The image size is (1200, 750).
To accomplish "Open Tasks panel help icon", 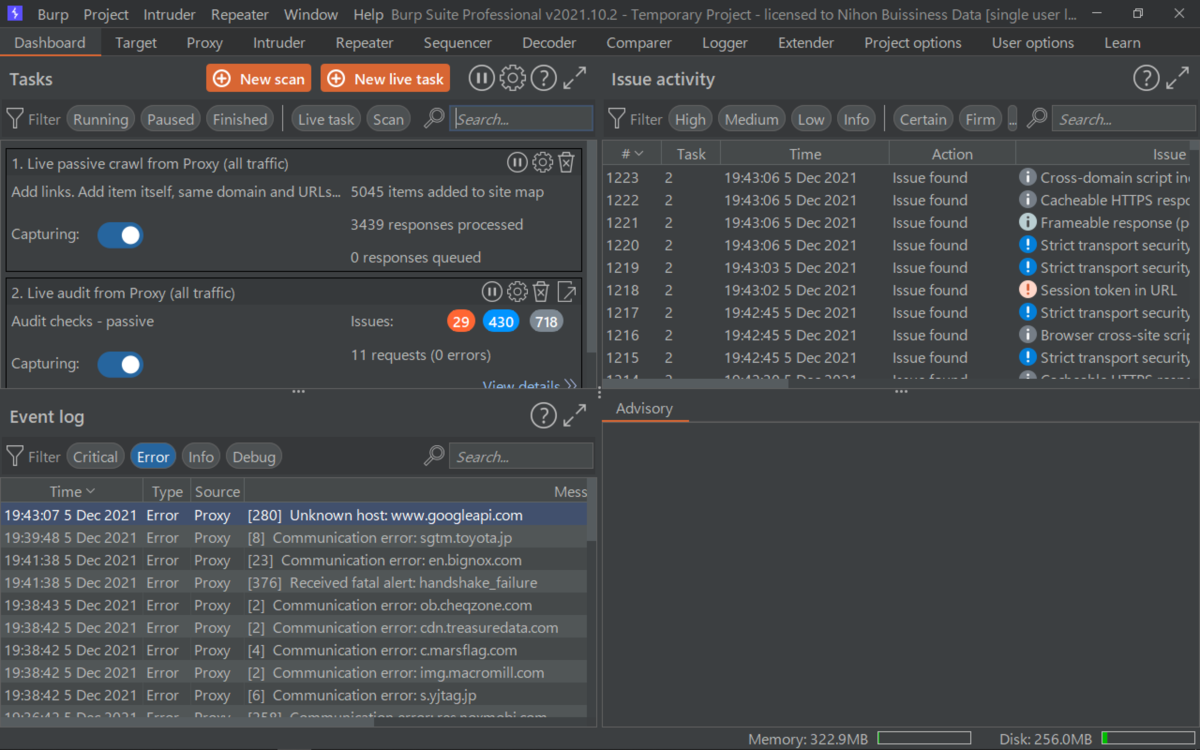I will (x=543, y=79).
